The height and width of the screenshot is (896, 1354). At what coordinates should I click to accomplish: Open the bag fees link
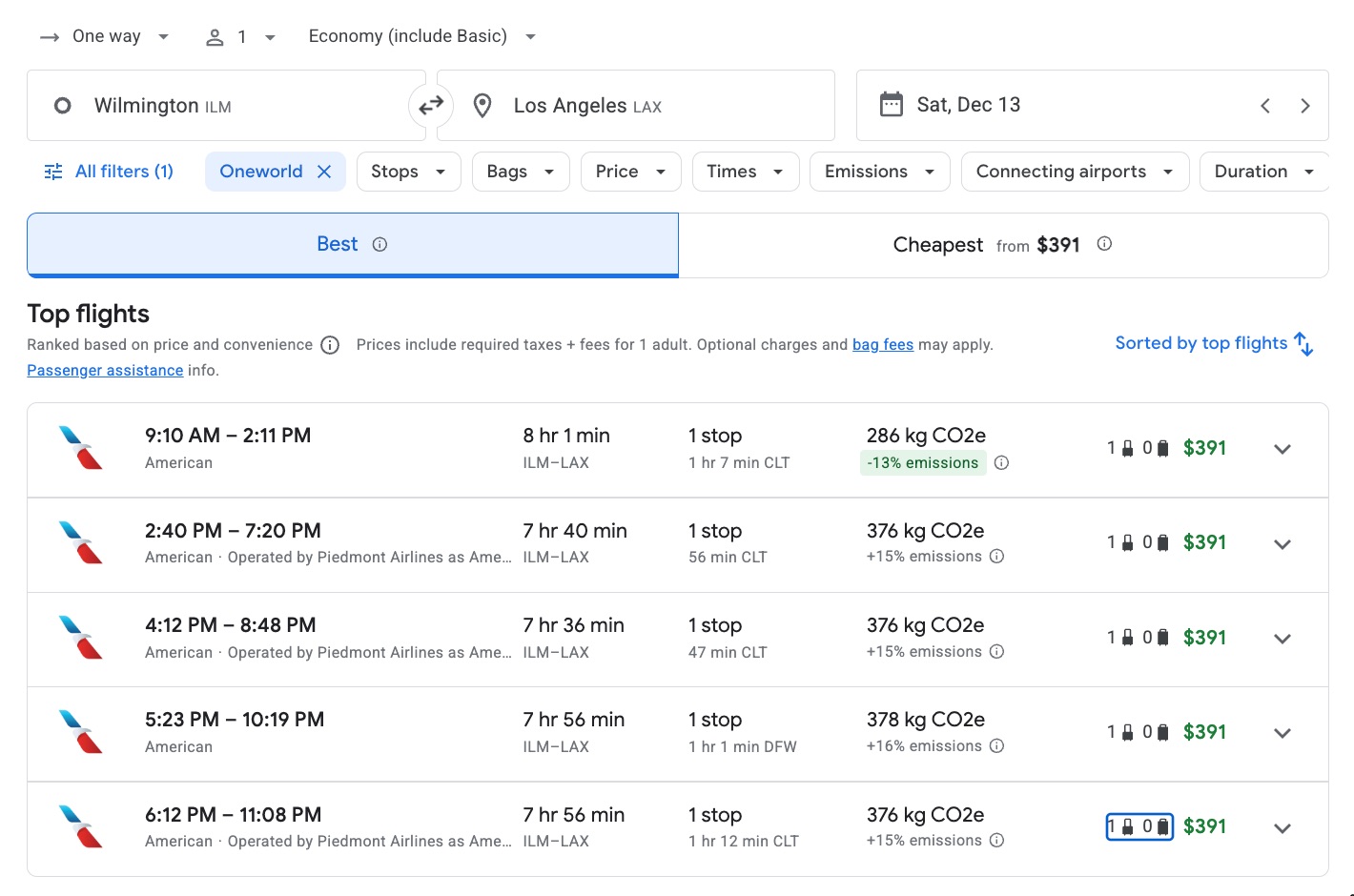tap(882, 344)
